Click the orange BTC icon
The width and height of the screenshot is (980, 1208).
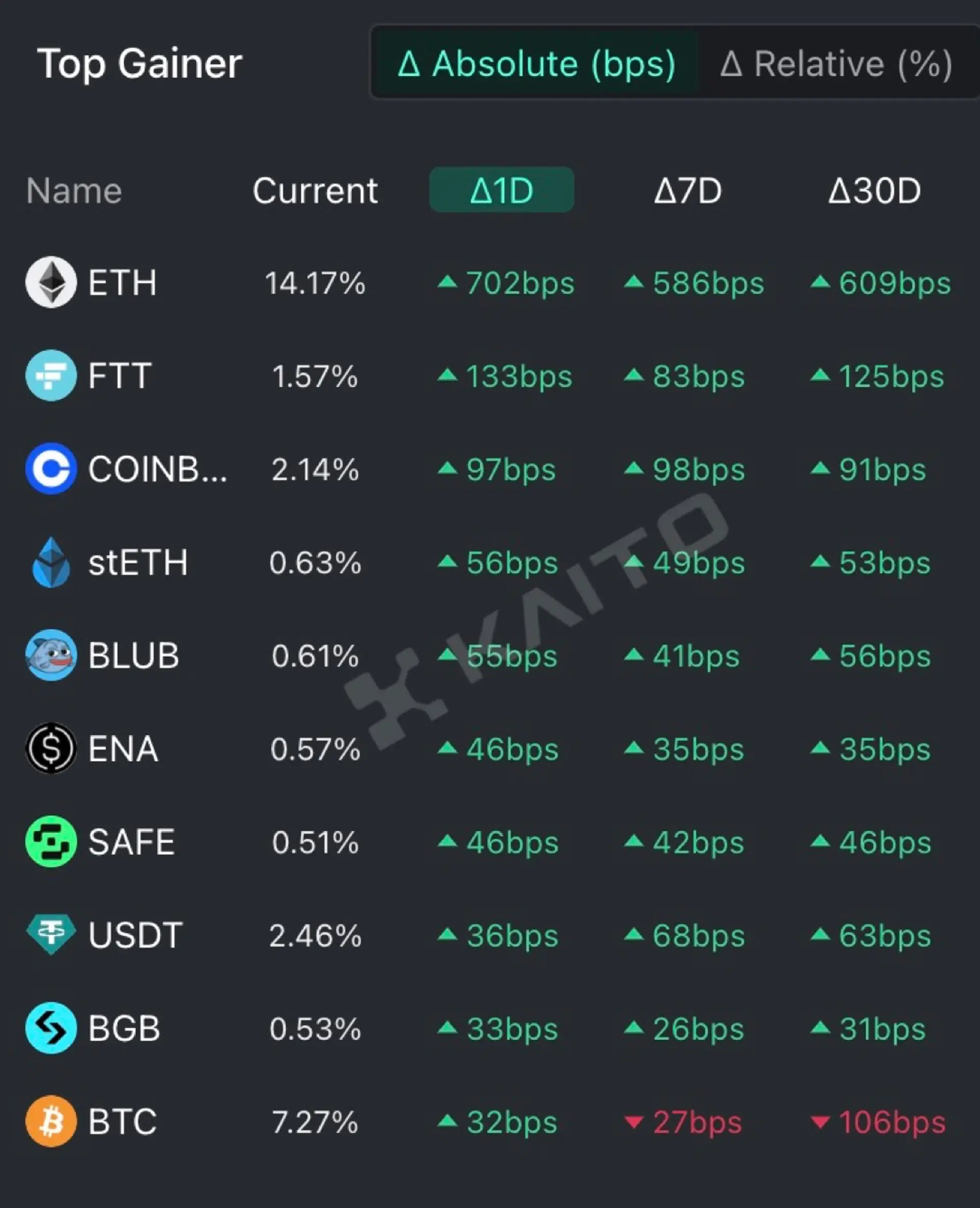point(52,1121)
